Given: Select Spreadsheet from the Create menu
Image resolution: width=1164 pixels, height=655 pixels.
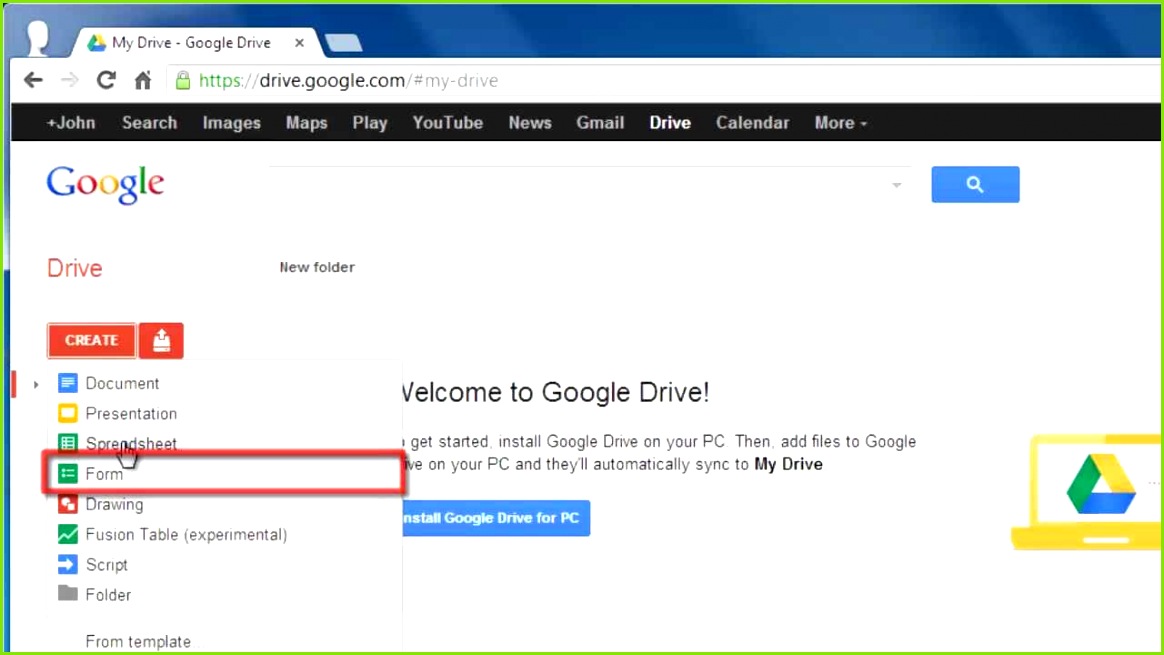Looking at the screenshot, I should (131, 443).
